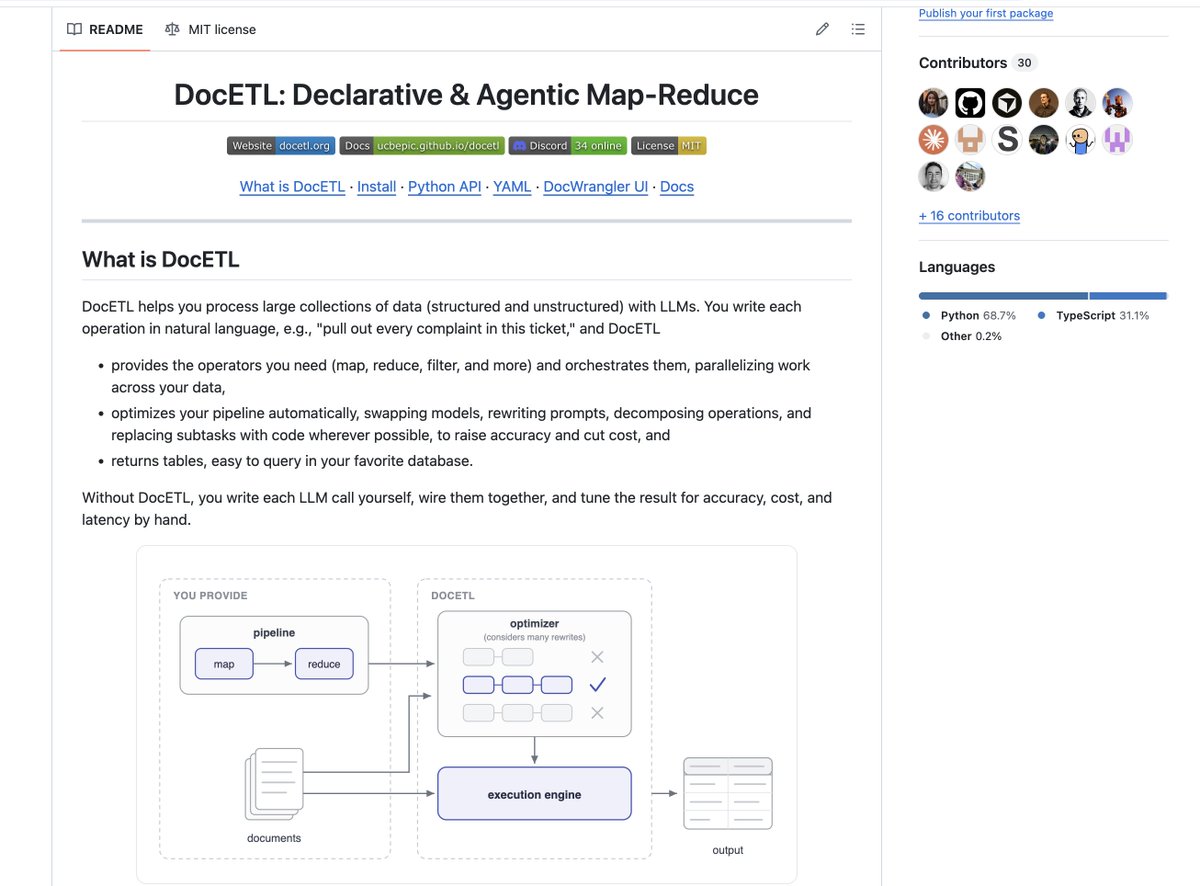This screenshot has width=1200, height=886.
Task: Click the DocETL pipeline diagram image
Action: tap(467, 714)
